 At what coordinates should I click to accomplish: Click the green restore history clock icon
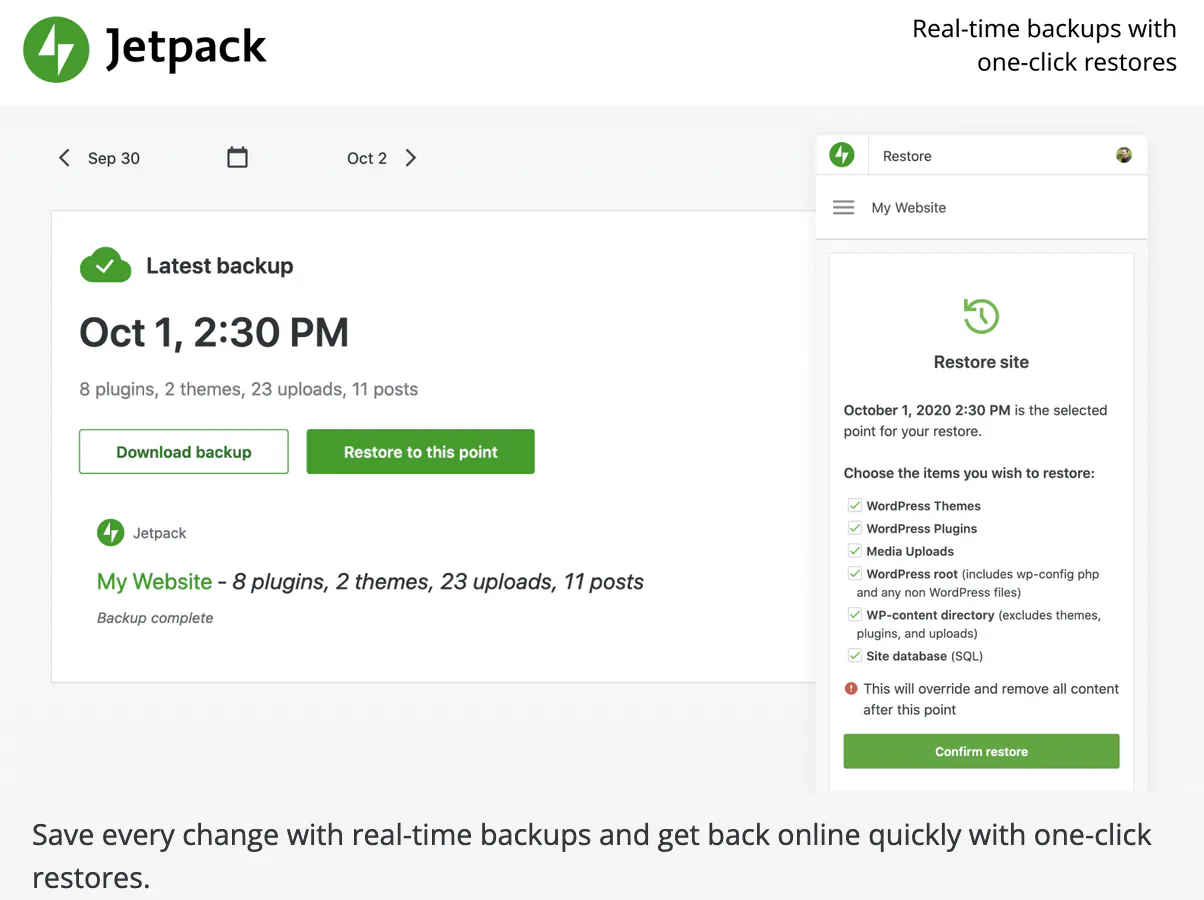click(x=981, y=316)
